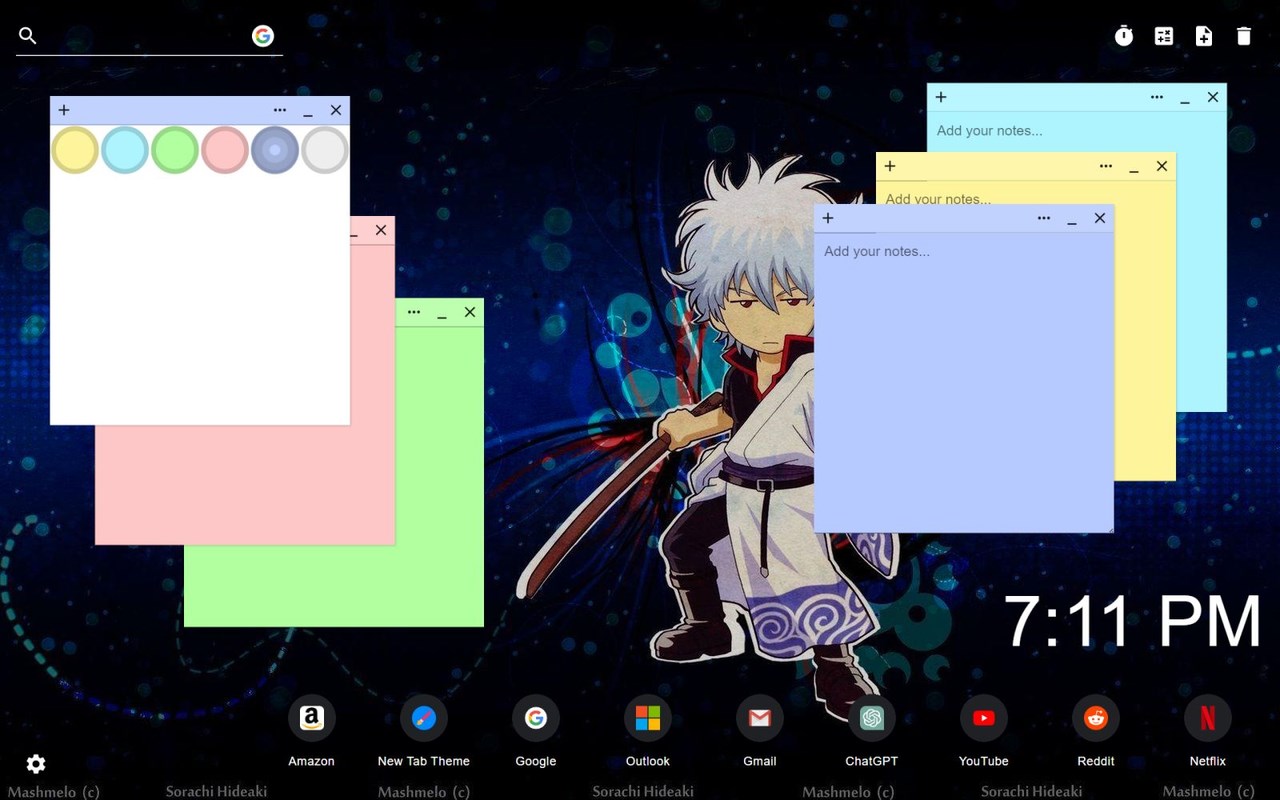Viewport: 1280px width, 800px height.
Task: Apply the pink color swatch
Action: 225,150
